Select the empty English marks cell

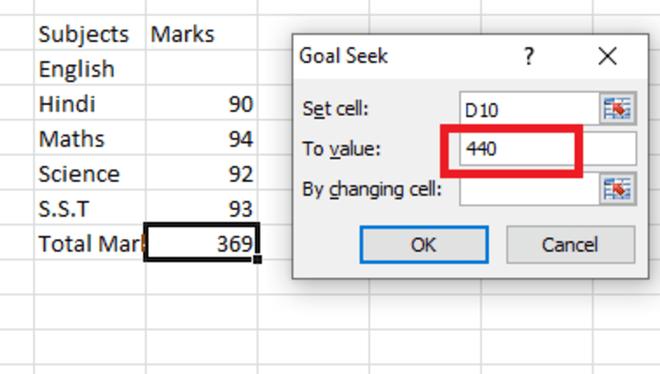(x=202, y=68)
